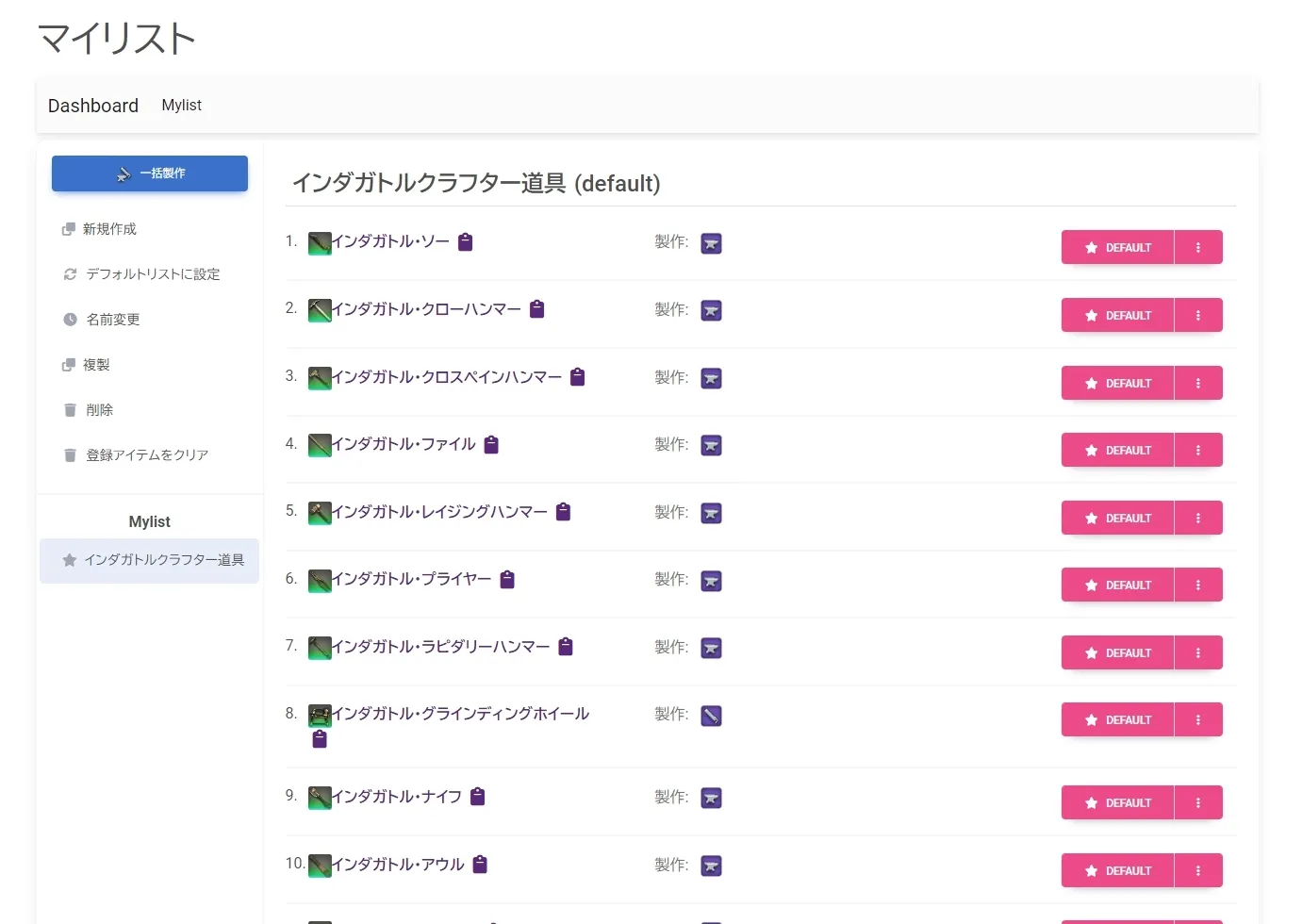Viewport: 1302px width, 924px height.
Task: Click clipboard icon beside インダガトル・ラピダリーハンマー
Action: pos(566,647)
